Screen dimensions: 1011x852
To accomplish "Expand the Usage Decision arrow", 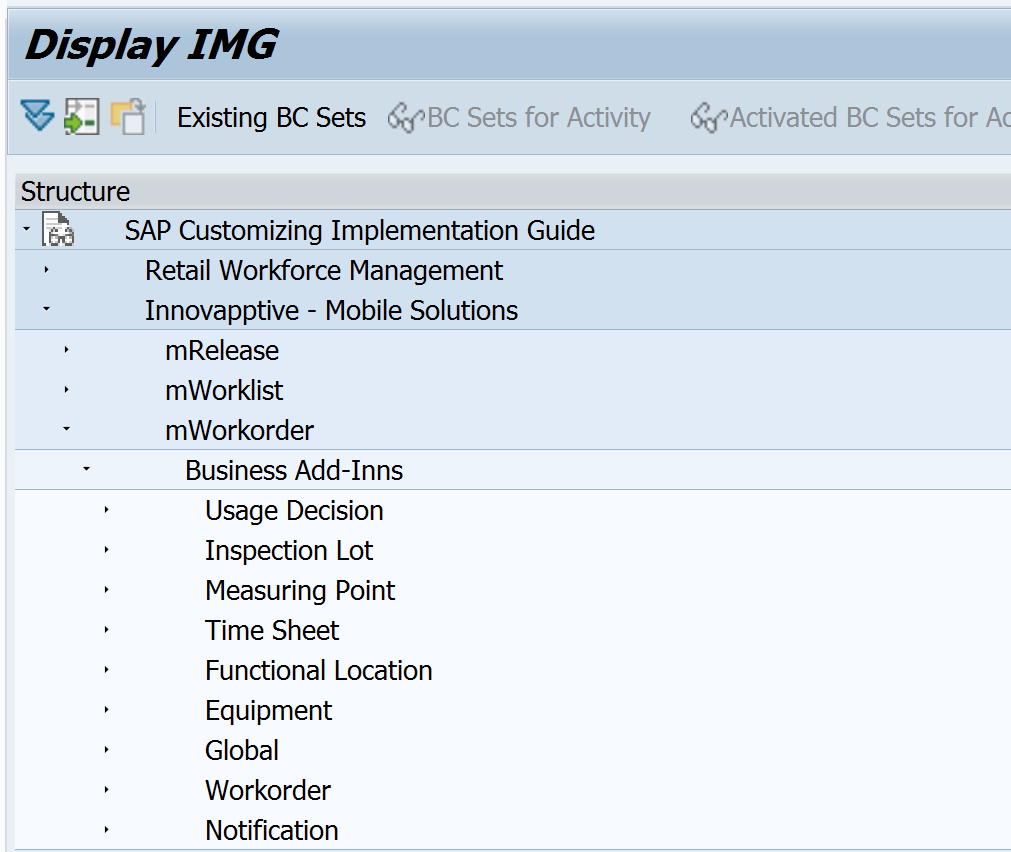I will click(x=106, y=510).
